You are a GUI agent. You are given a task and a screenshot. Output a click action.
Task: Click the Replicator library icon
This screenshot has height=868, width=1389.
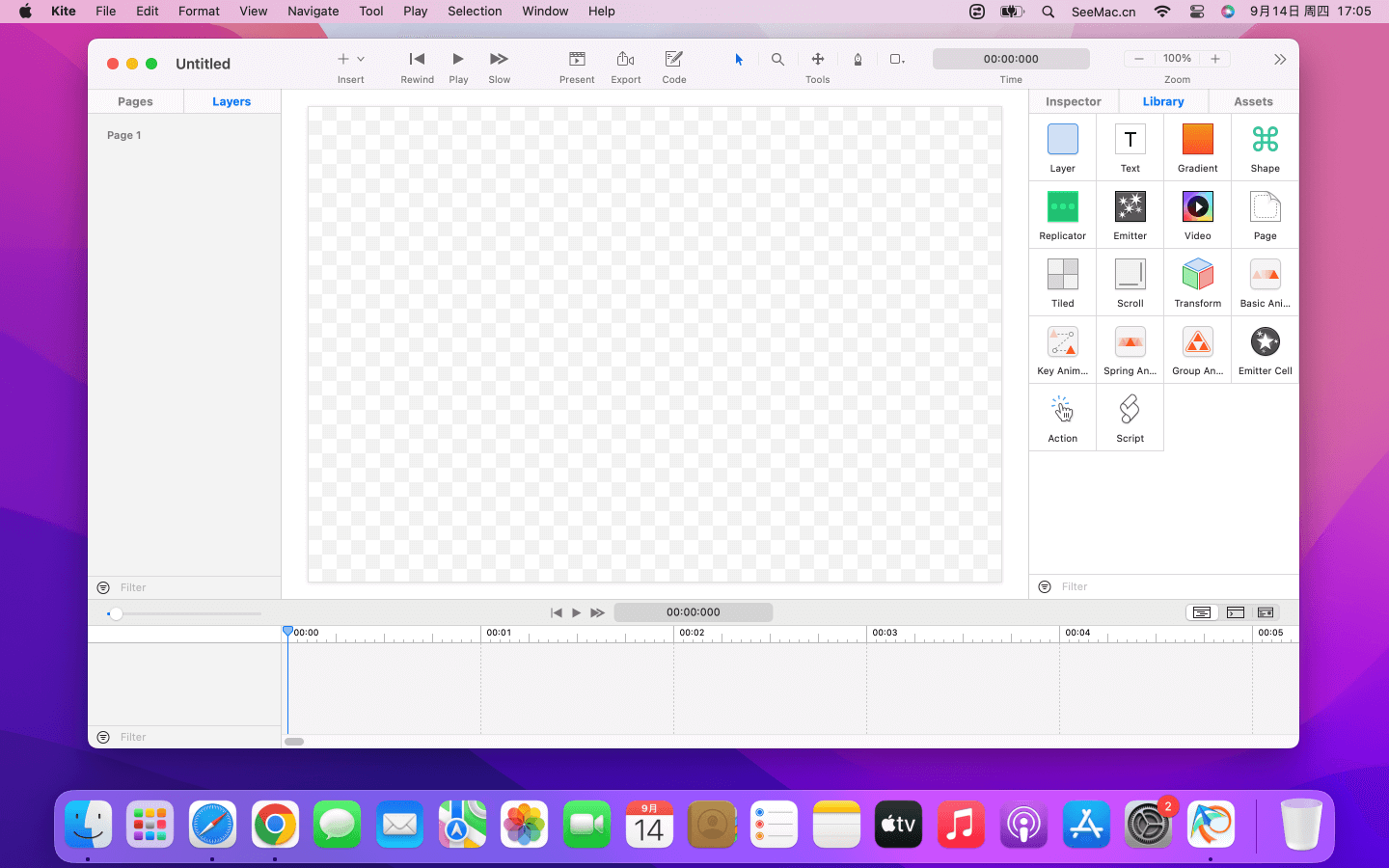(1062, 207)
